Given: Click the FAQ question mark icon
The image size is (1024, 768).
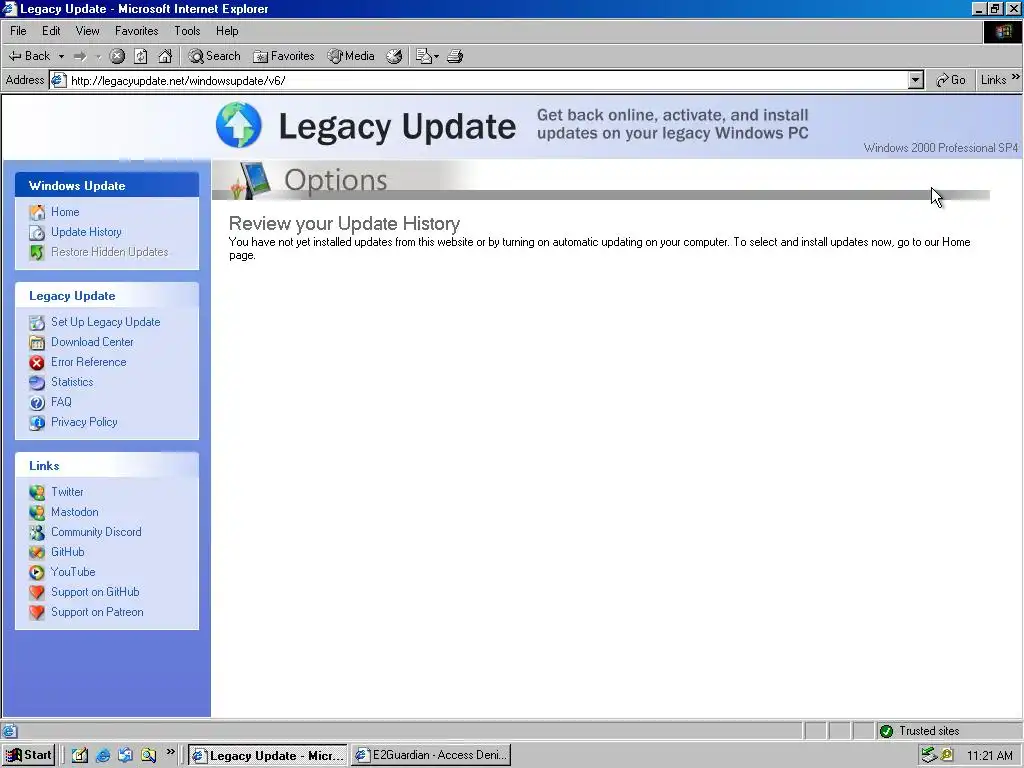Looking at the screenshot, I should pyautogui.click(x=37, y=403).
